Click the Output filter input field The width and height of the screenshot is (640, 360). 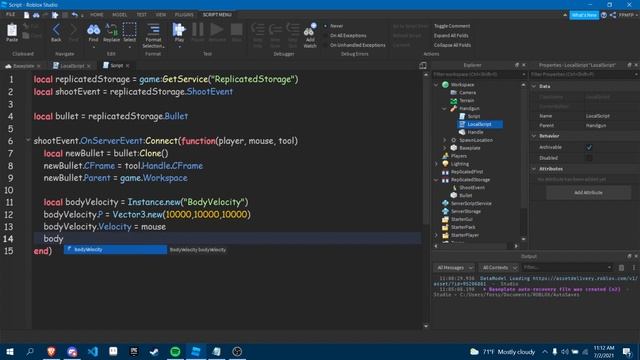567,268
